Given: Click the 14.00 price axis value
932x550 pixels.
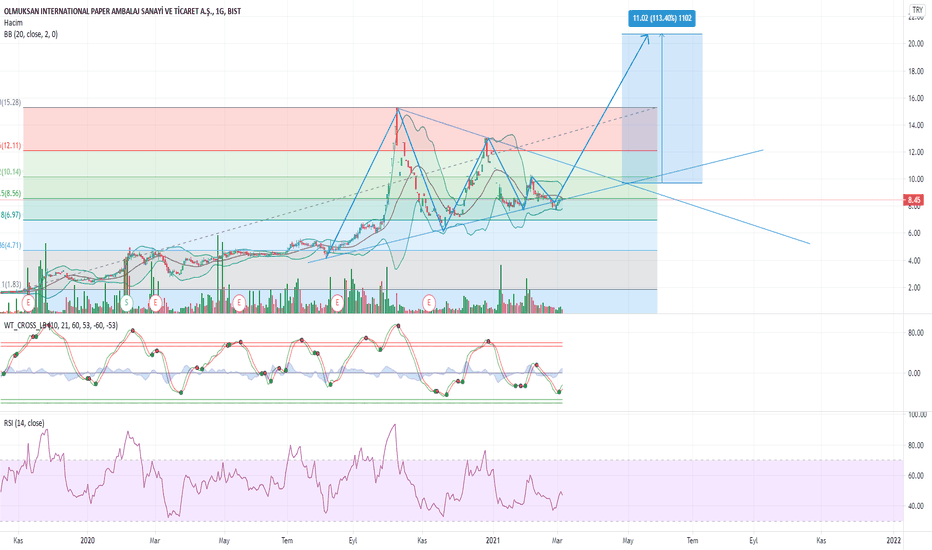Looking at the screenshot, I should (x=916, y=125).
